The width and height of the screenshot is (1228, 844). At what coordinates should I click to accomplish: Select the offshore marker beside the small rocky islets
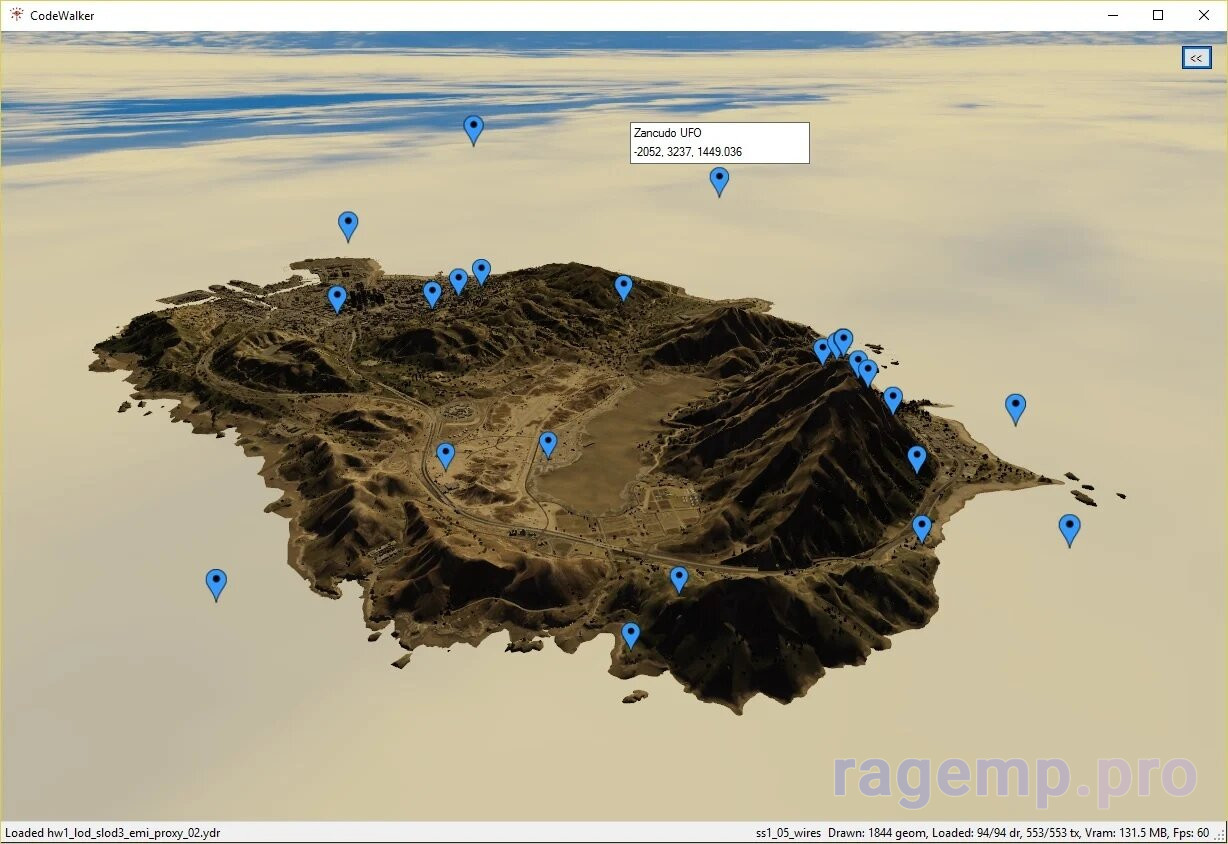click(x=1070, y=528)
